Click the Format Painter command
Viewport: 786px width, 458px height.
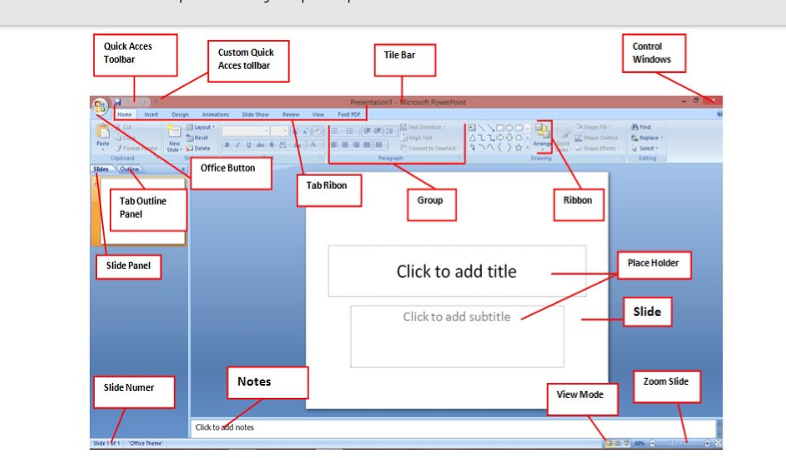click(136, 148)
